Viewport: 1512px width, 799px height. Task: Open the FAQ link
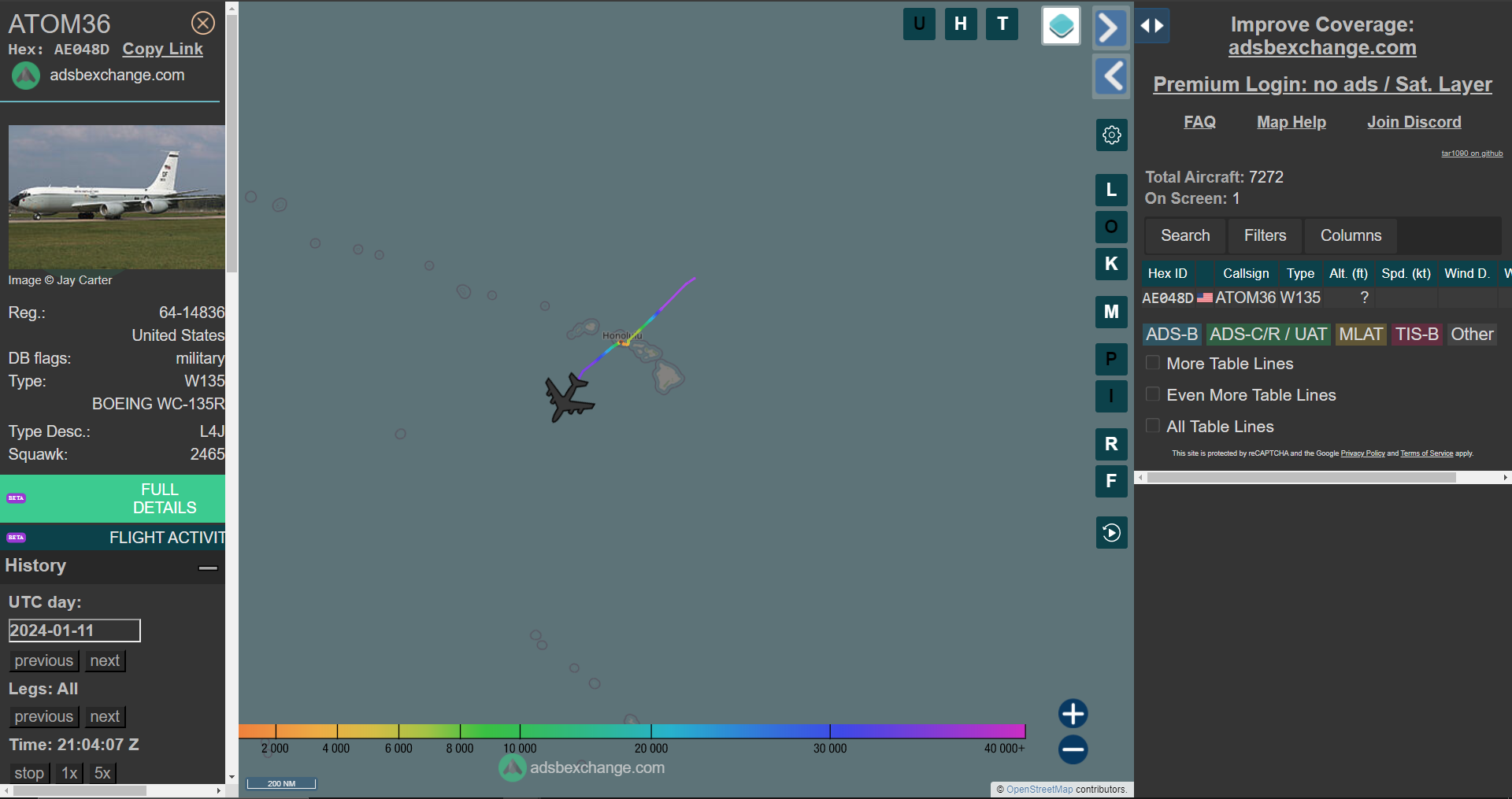[1199, 122]
